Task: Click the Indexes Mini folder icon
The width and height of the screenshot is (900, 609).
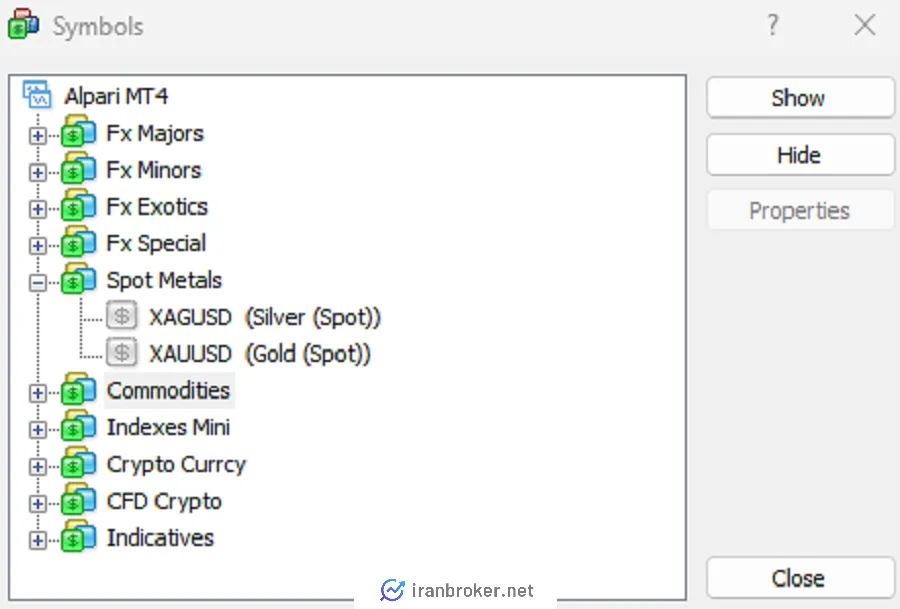Action: point(79,428)
